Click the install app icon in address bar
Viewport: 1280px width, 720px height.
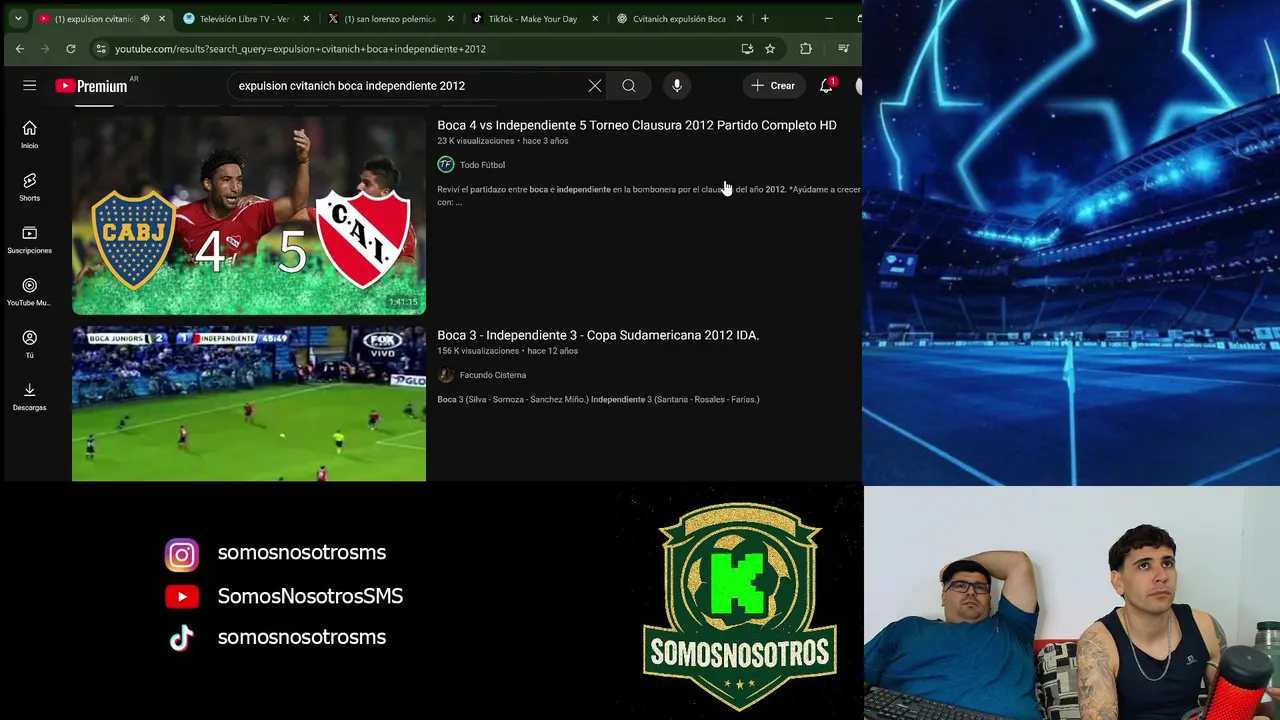(747, 48)
